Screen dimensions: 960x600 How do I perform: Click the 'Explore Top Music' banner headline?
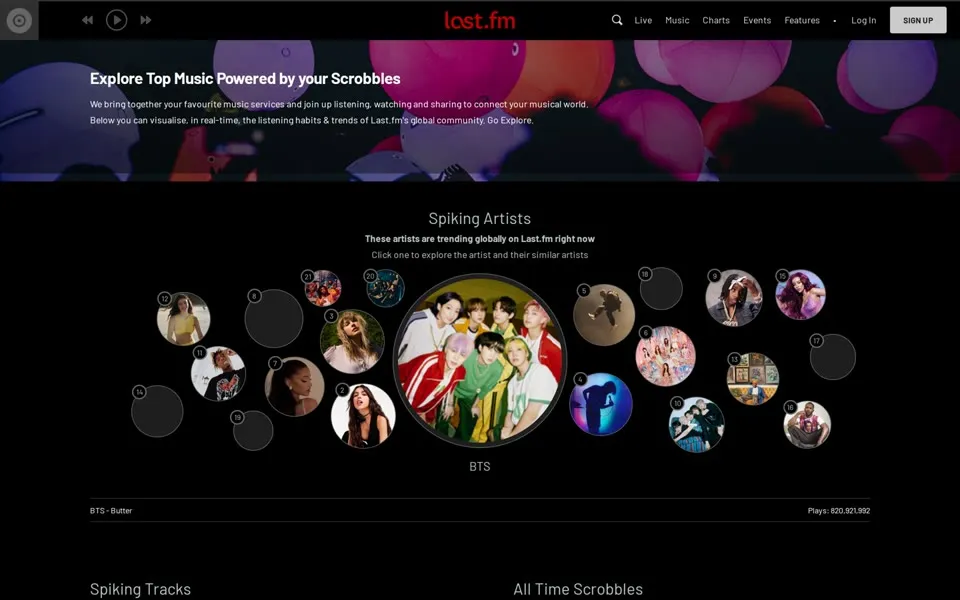pos(245,78)
